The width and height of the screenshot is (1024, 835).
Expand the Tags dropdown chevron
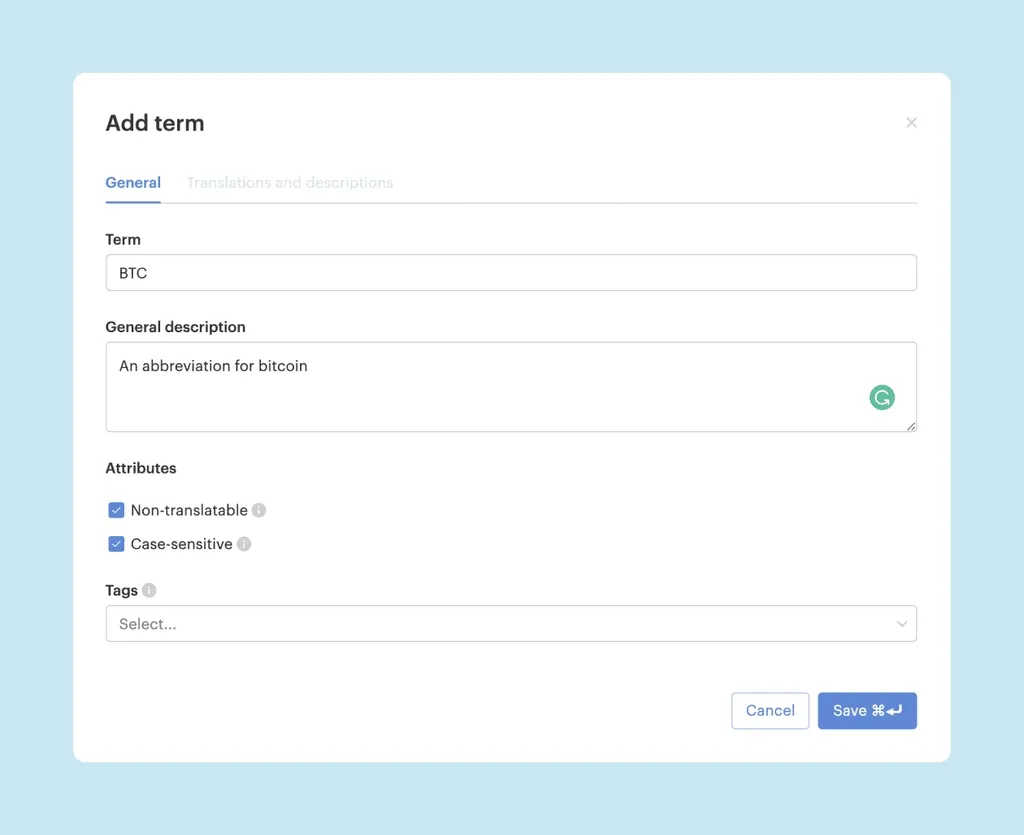click(x=901, y=624)
